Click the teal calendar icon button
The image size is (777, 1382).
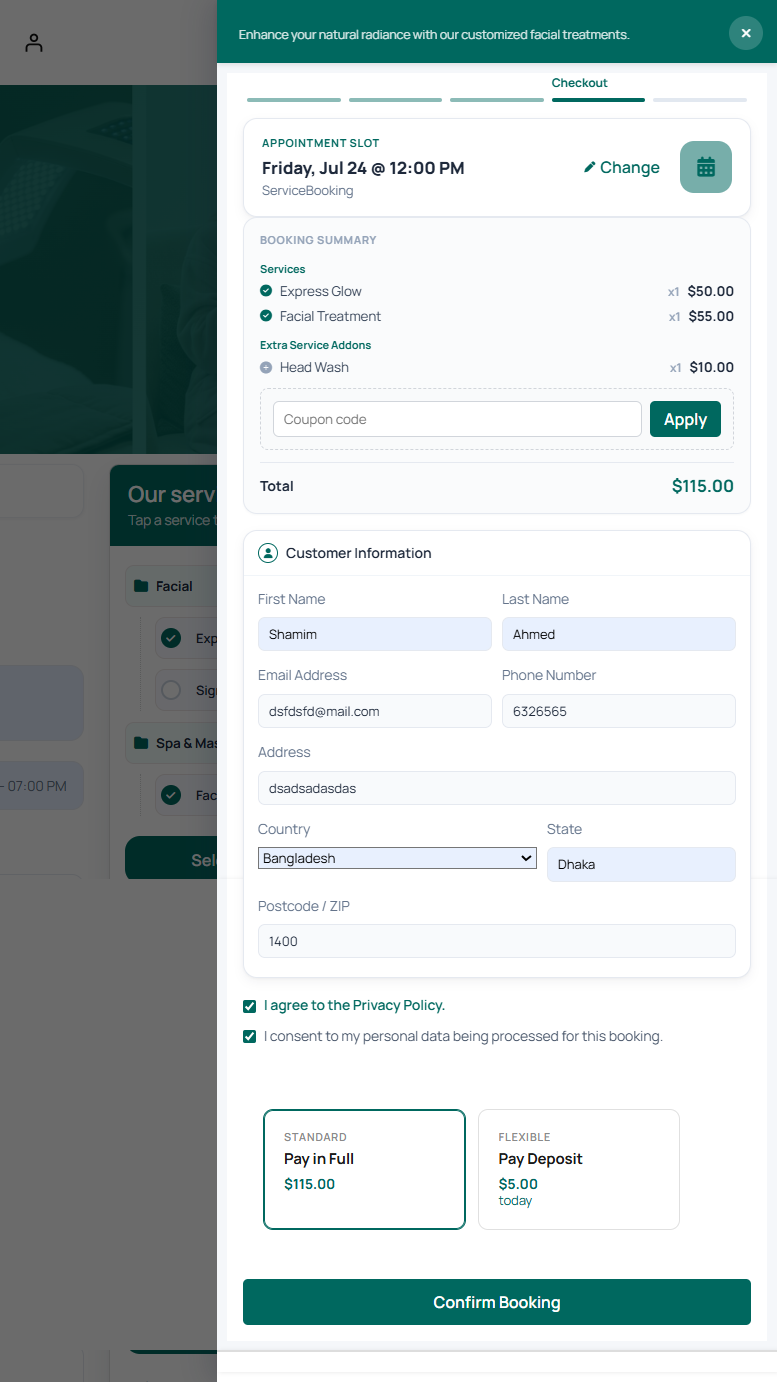pyautogui.click(x=706, y=167)
